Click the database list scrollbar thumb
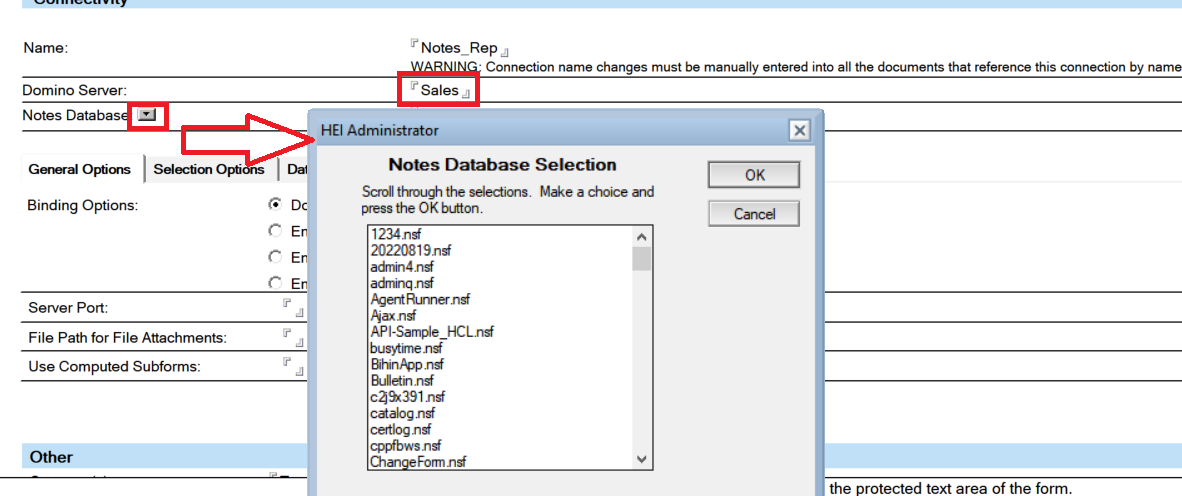The image size is (1182, 496). pyautogui.click(x=642, y=259)
